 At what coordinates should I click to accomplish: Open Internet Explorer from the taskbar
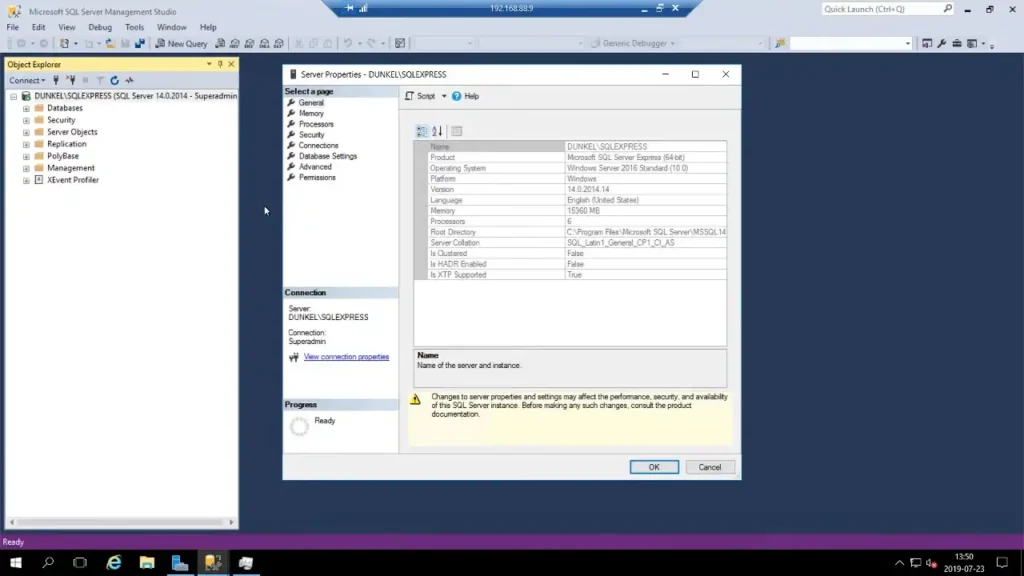pos(114,563)
